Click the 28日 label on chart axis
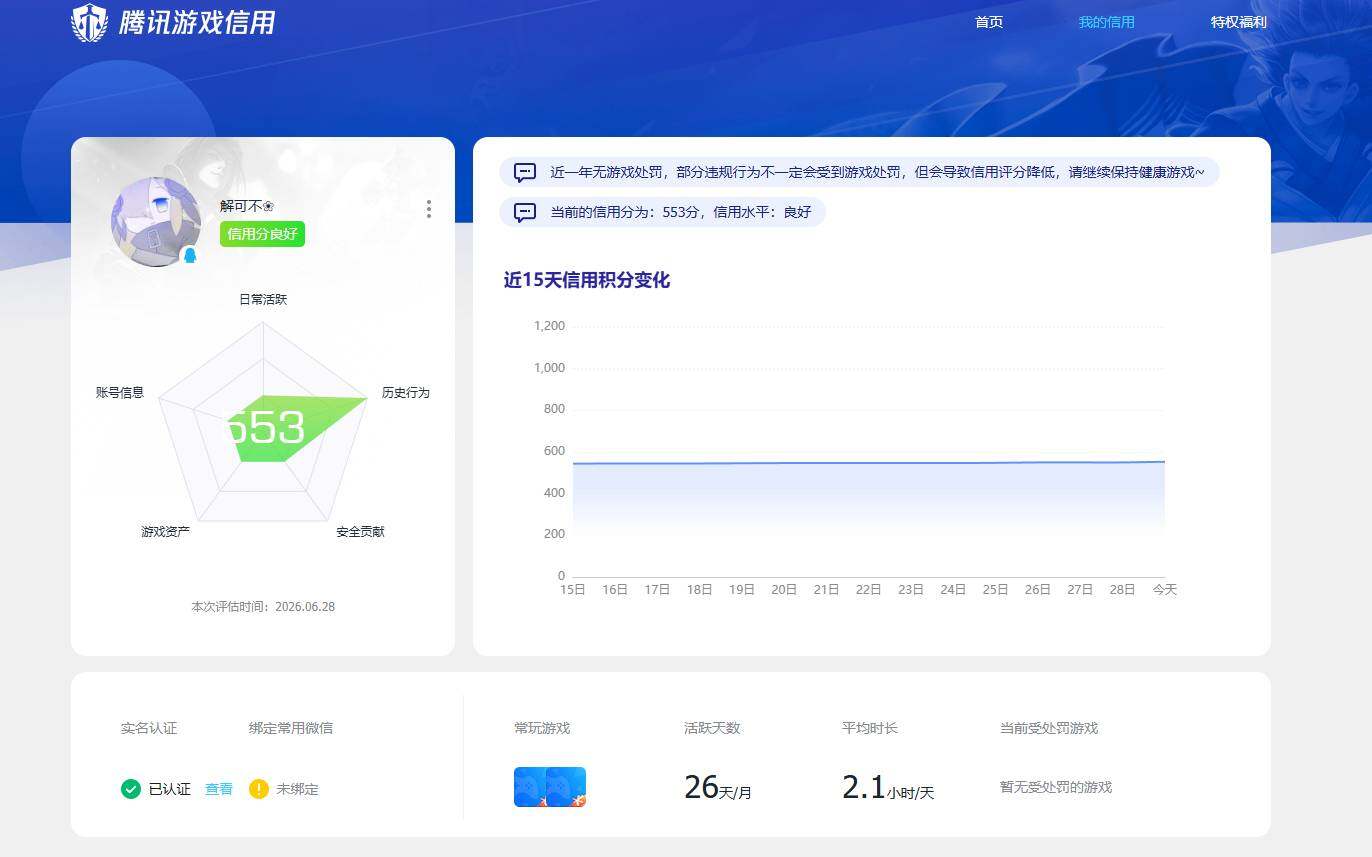 click(1122, 590)
